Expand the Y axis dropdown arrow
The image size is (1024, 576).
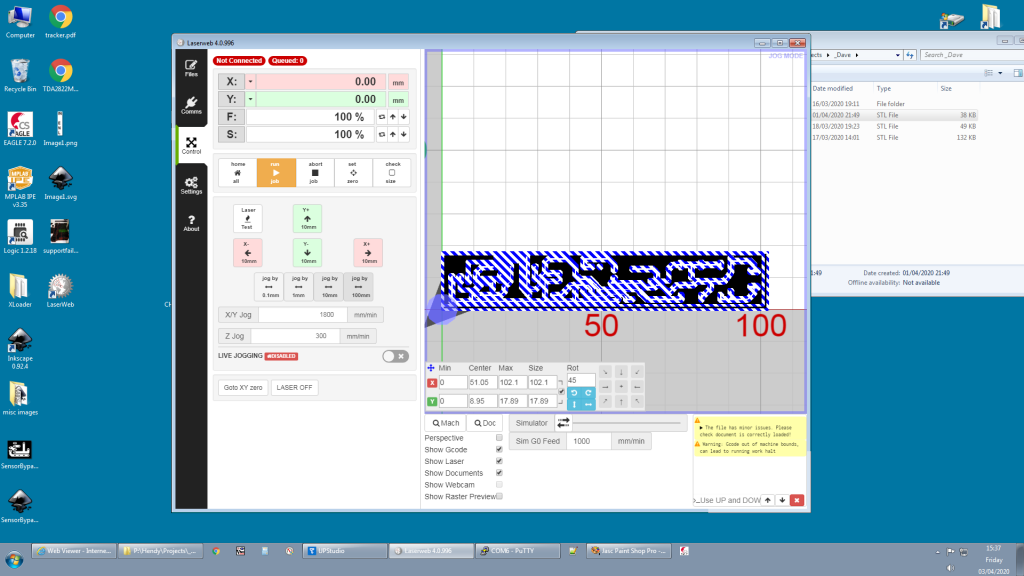tap(251, 99)
